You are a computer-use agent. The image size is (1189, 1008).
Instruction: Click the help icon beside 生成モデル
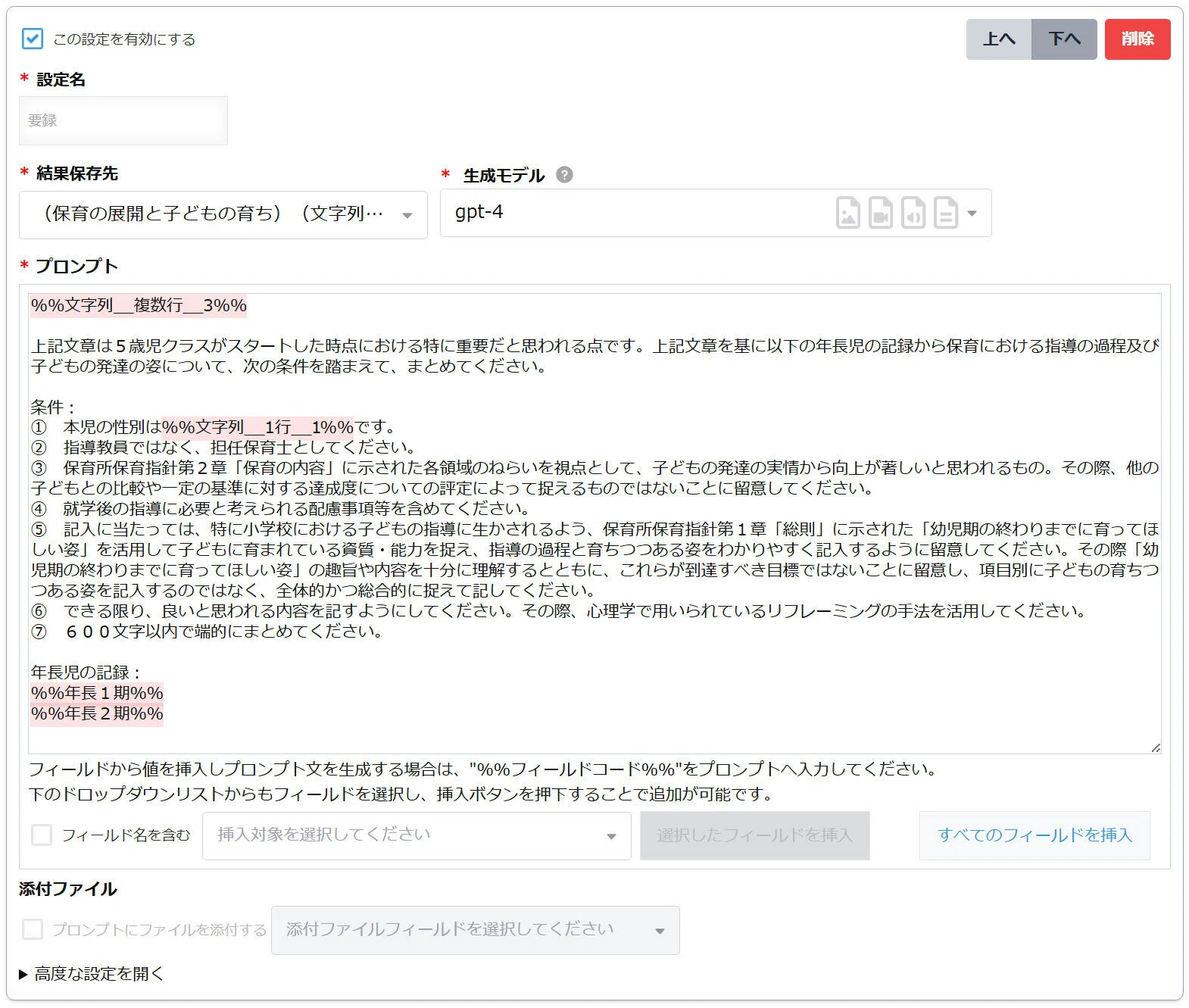564,175
